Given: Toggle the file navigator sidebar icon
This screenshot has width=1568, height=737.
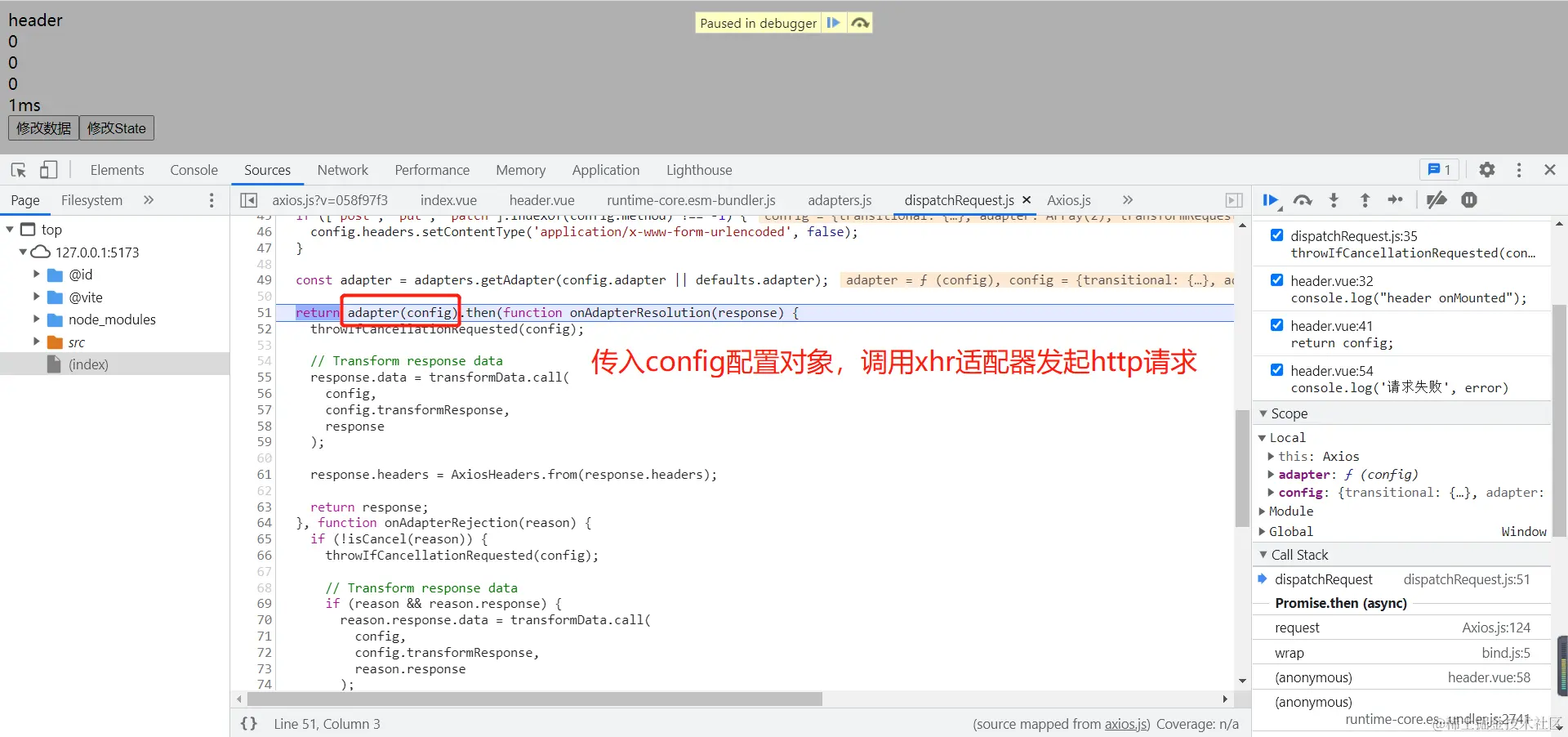Looking at the screenshot, I should (x=249, y=200).
